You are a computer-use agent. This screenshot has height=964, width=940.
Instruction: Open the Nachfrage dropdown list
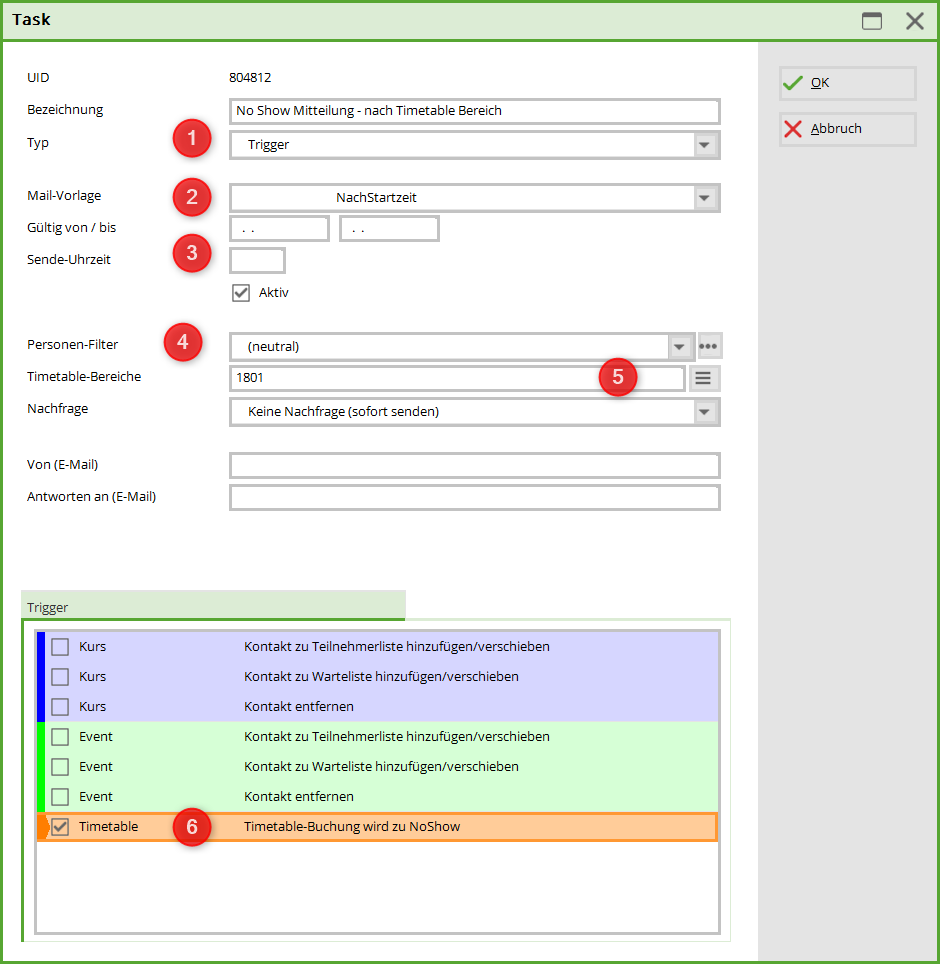pos(705,411)
